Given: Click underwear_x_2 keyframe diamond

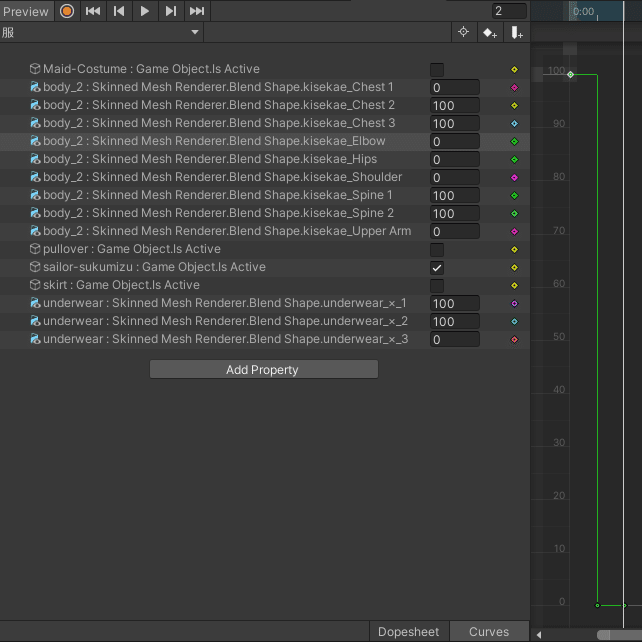Looking at the screenshot, I should [515, 322].
